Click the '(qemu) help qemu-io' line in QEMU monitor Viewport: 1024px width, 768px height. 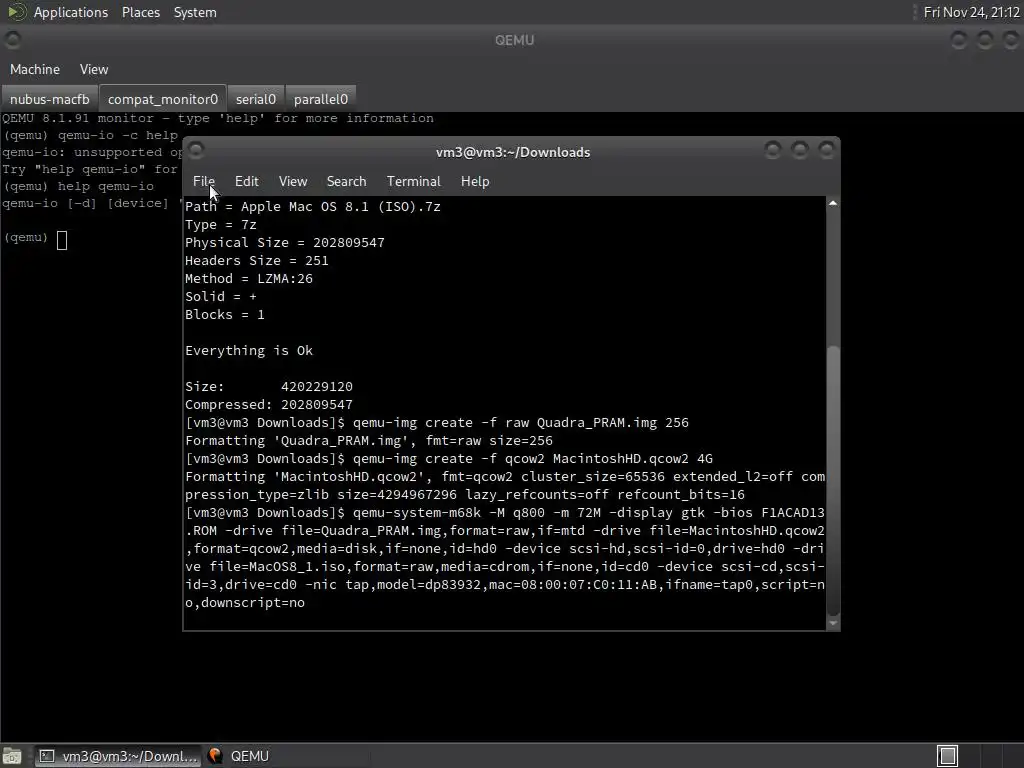pyautogui.click(x=78, y=186)
